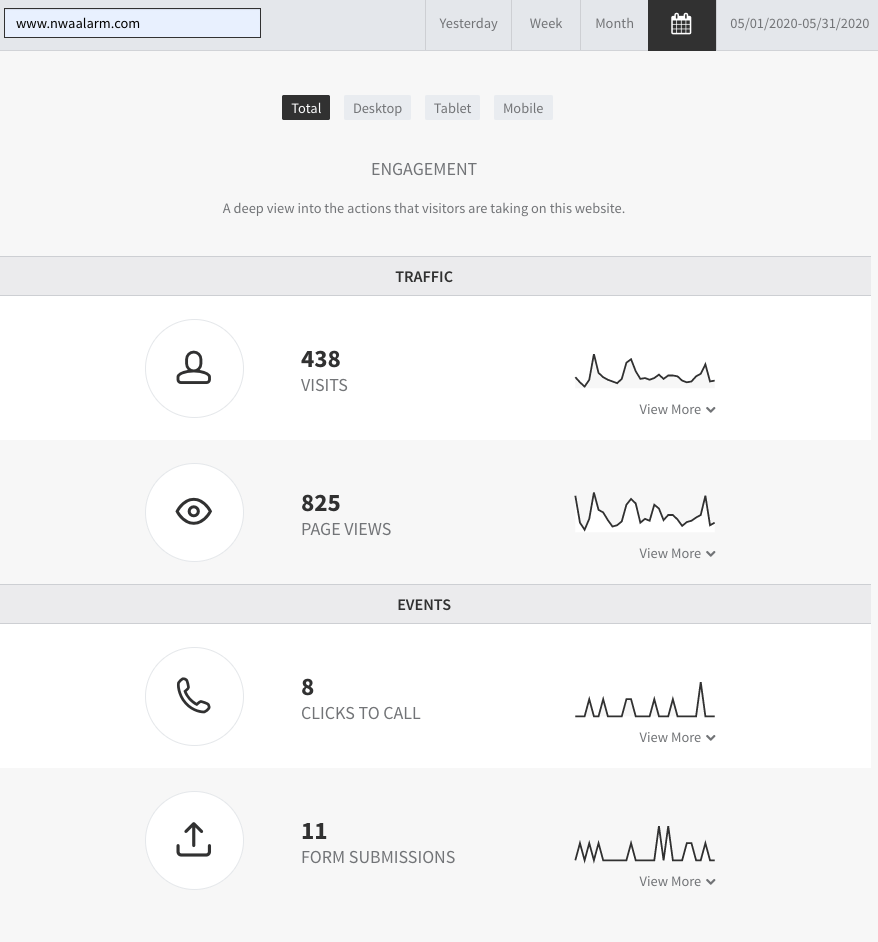Click the Clicks to Call phone icon
This screenshot has width=878, height=942.
coord(194,696)
